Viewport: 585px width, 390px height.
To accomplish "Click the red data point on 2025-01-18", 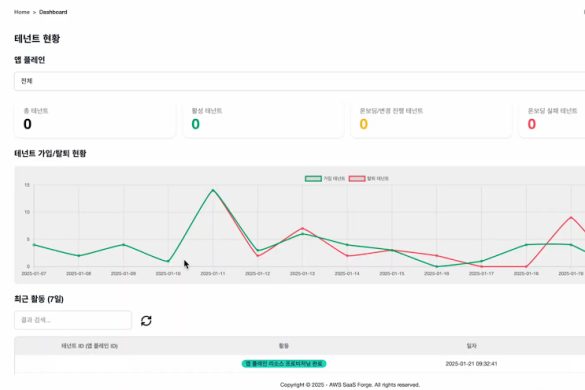I will point(526,266).
